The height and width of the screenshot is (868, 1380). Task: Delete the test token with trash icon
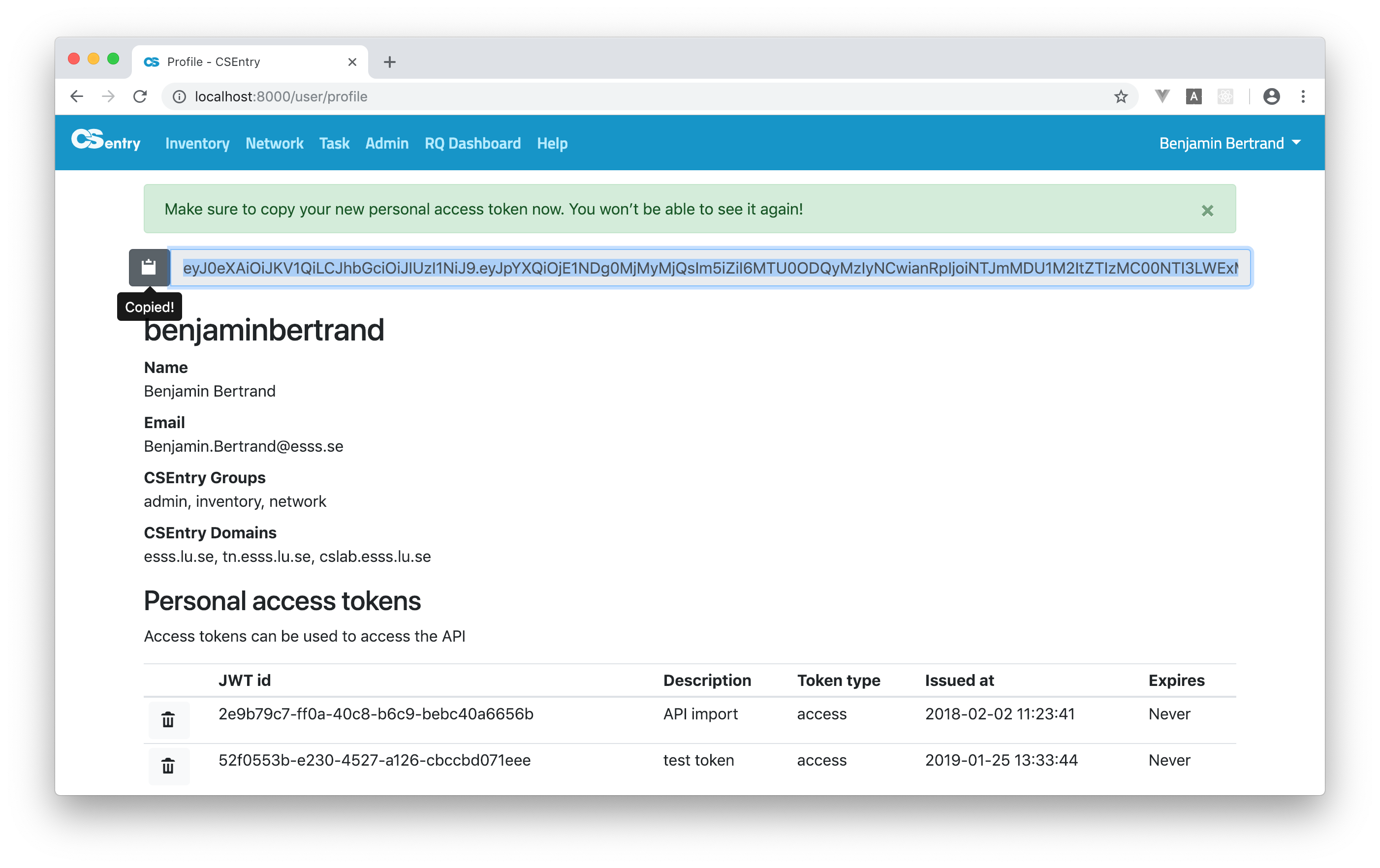tap(168, 766)
